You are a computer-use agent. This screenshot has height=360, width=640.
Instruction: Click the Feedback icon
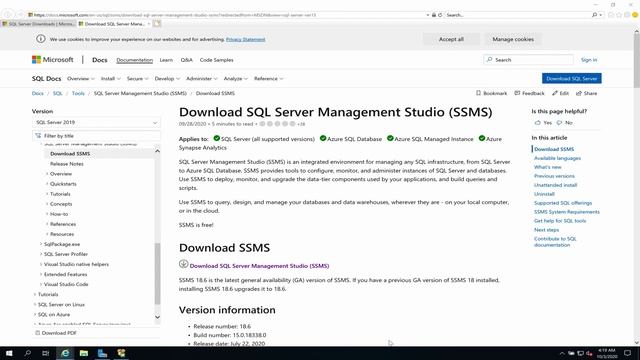[517, 93]
